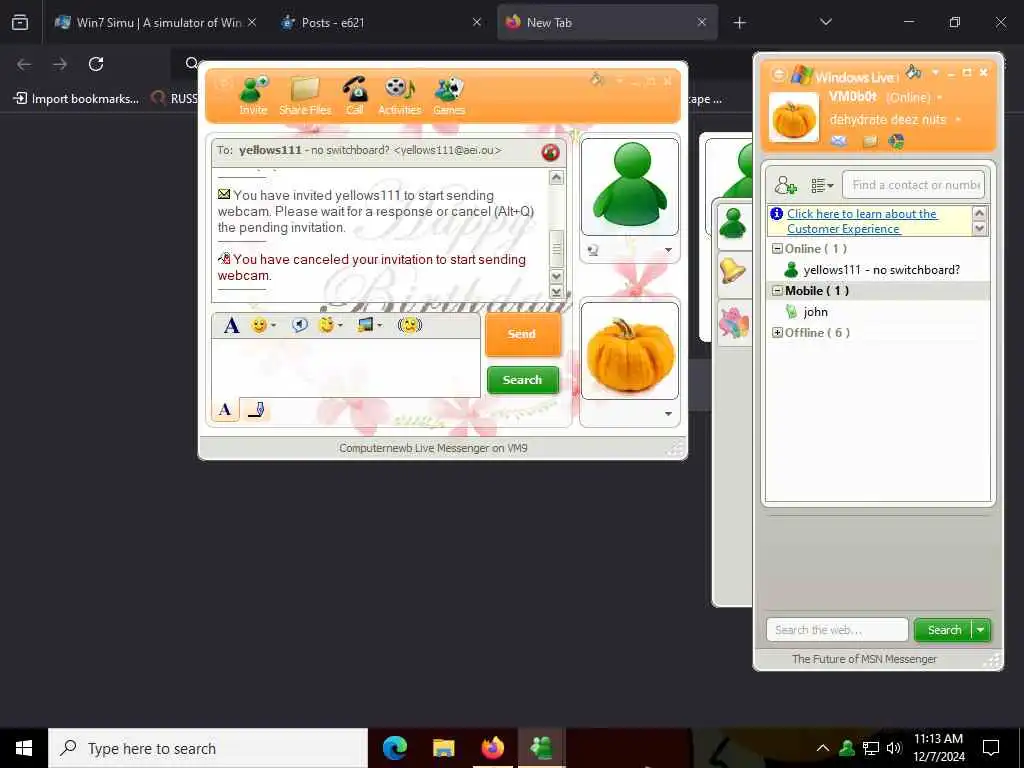
Task: Open the arrow beside the green Search the web button
Action: (981, 630)
